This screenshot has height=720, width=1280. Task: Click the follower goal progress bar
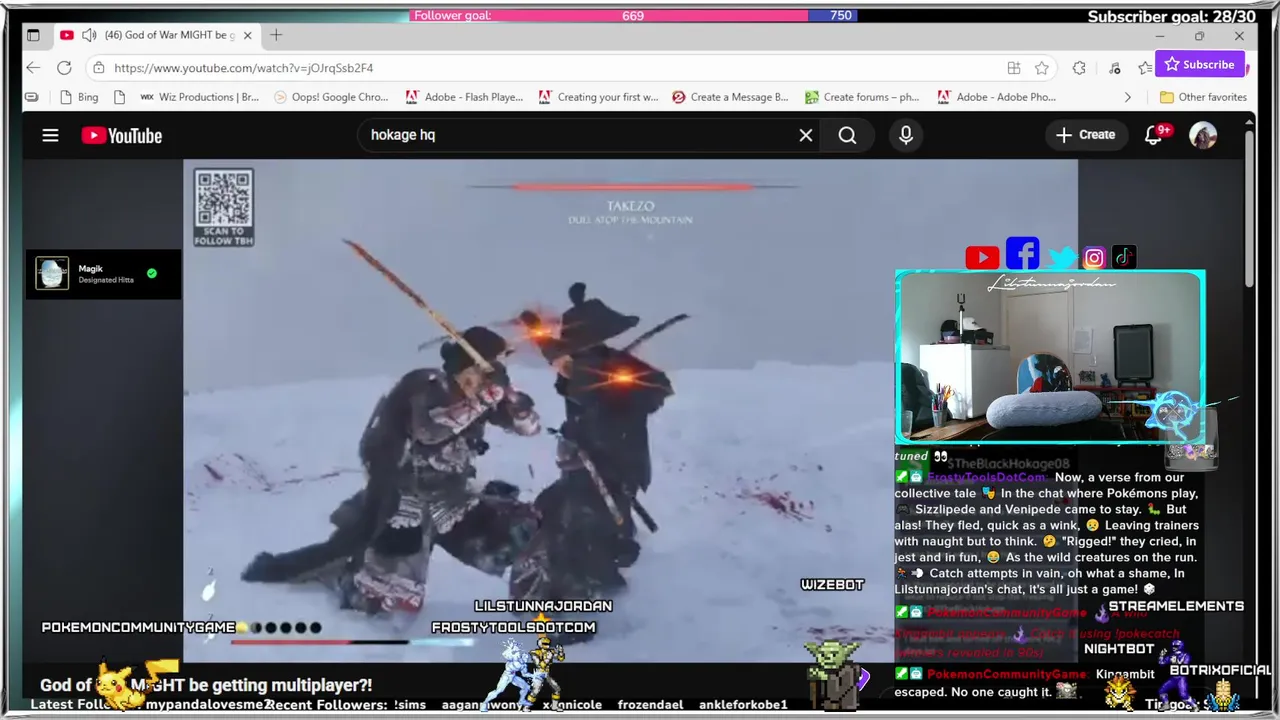(x=633, y=16)
